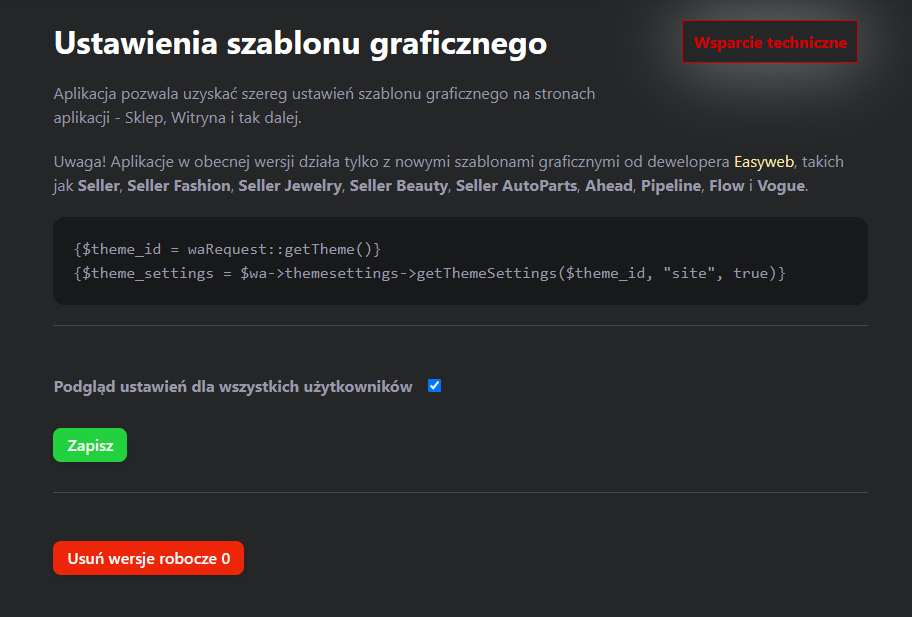The height and width of the screenshot is (617, 912).
Task: Click the Seller Jewelry theme name
Action: [289, 186]
